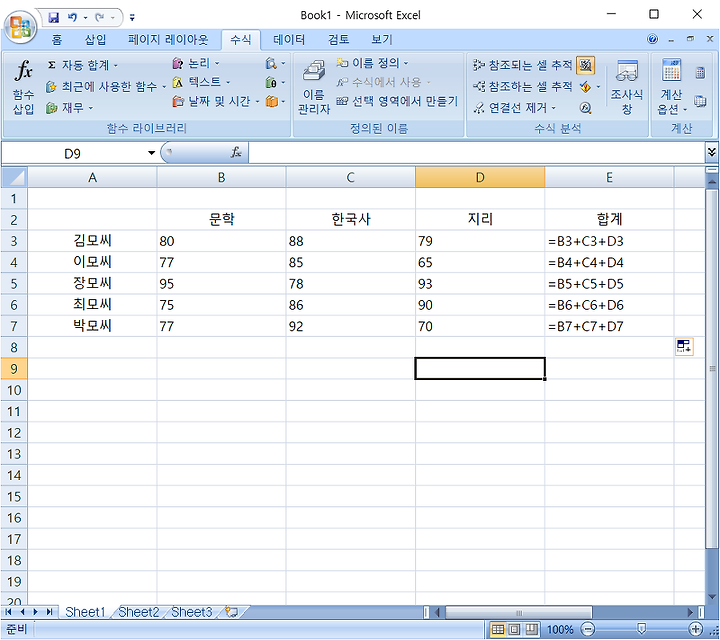The height and width of the screenshot is (640, 720).
Task: Click the 100% zoom level button
Action: point(560,629)
